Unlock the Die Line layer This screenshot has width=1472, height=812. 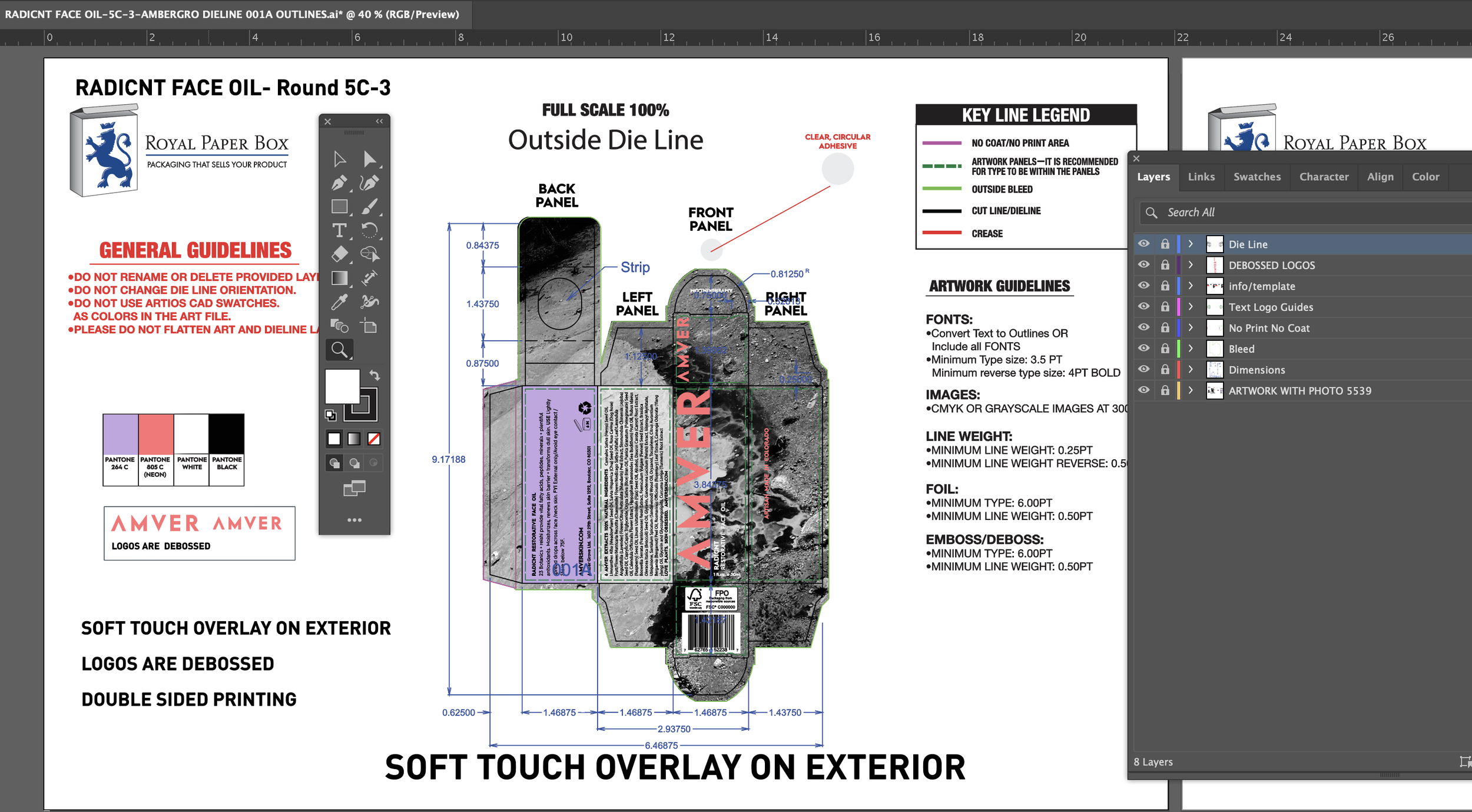(x=1165, y=244)
